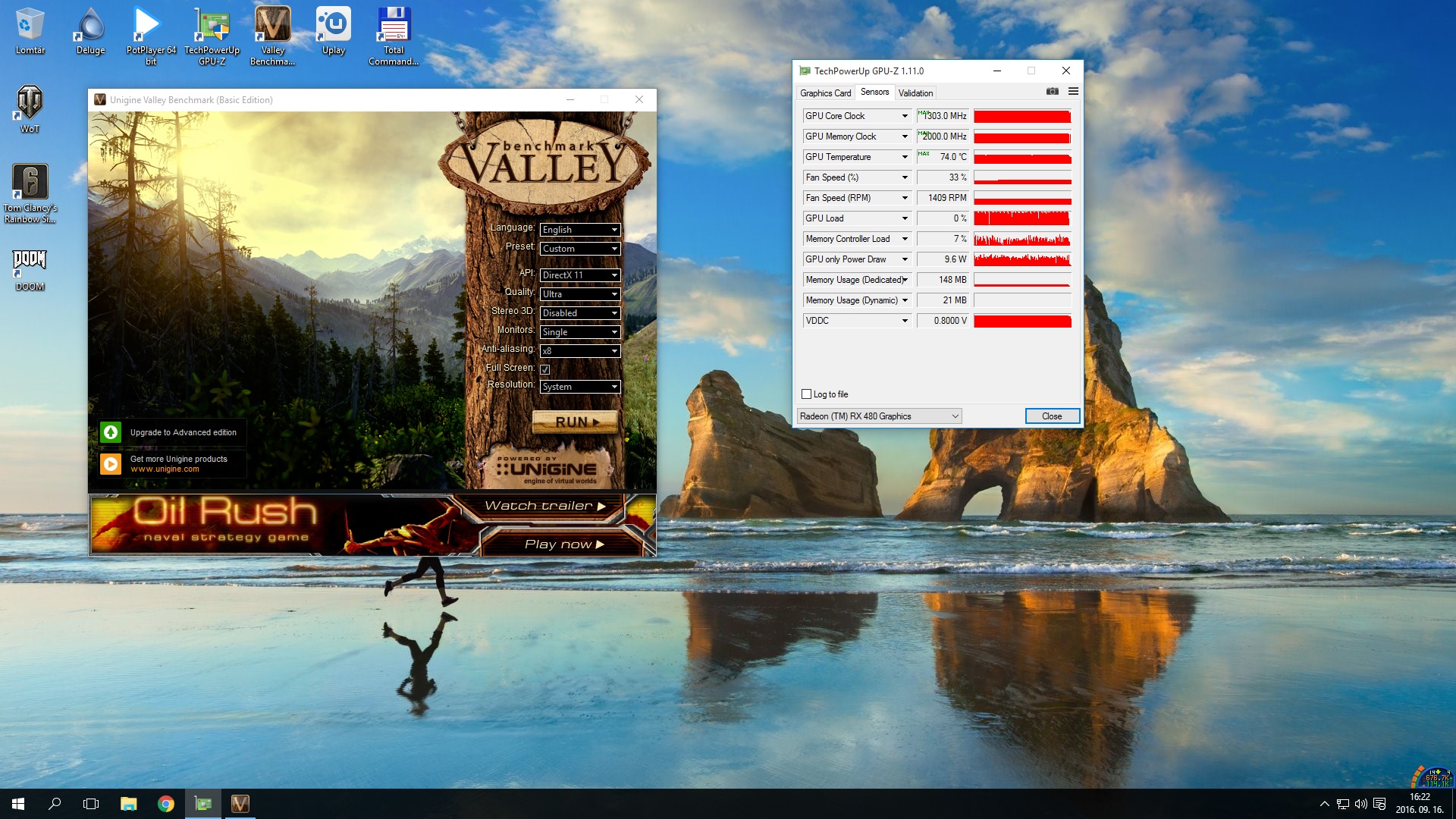Open the Stereo 3D dropdown set to Disabled

580,313
